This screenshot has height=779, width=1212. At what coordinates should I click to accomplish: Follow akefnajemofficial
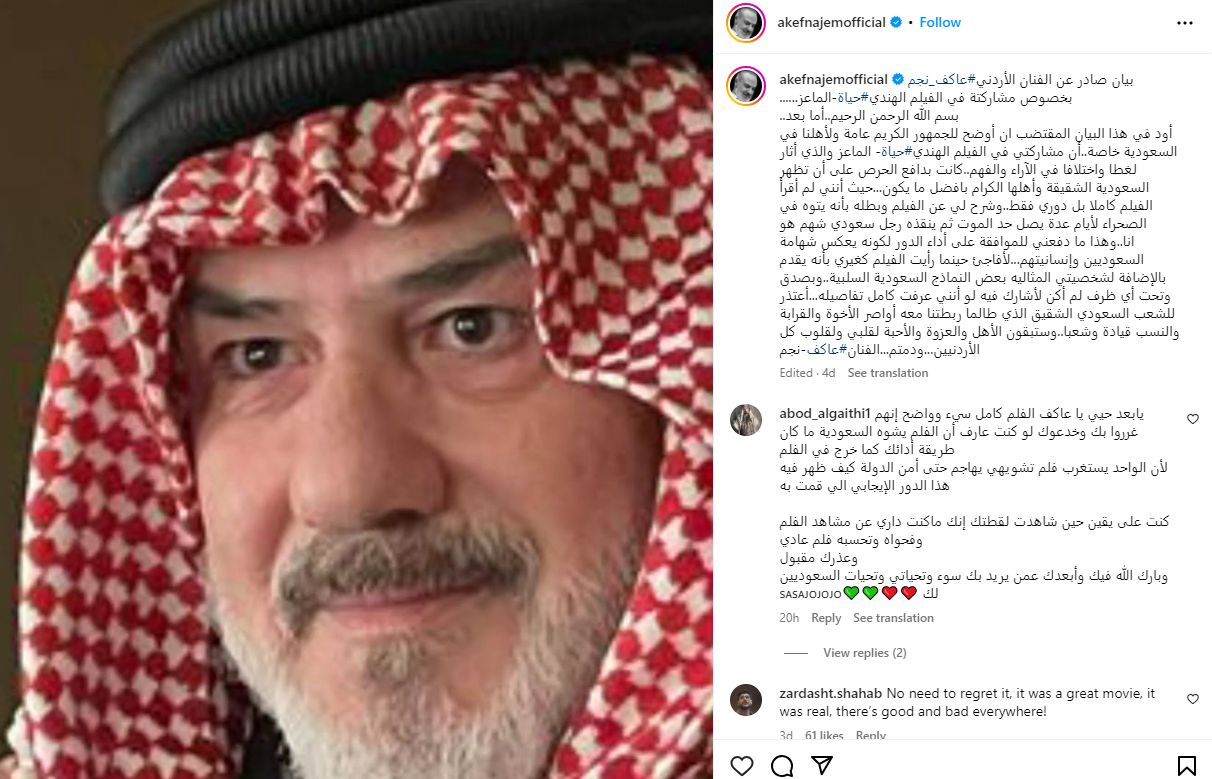[x=940, y=22]
